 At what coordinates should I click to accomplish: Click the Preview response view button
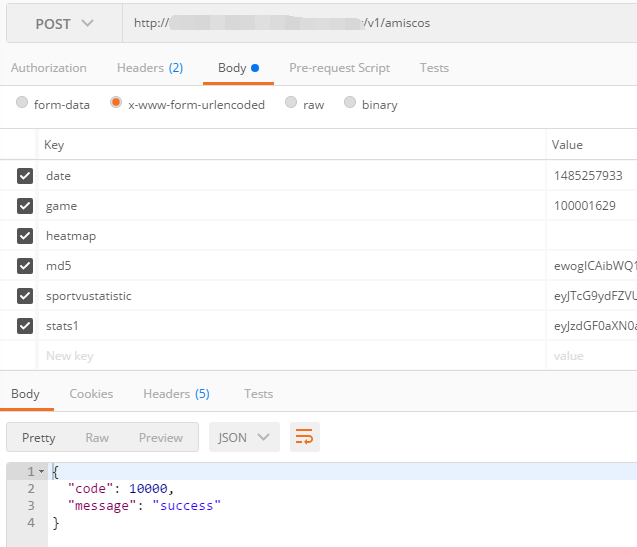point(161,437)
